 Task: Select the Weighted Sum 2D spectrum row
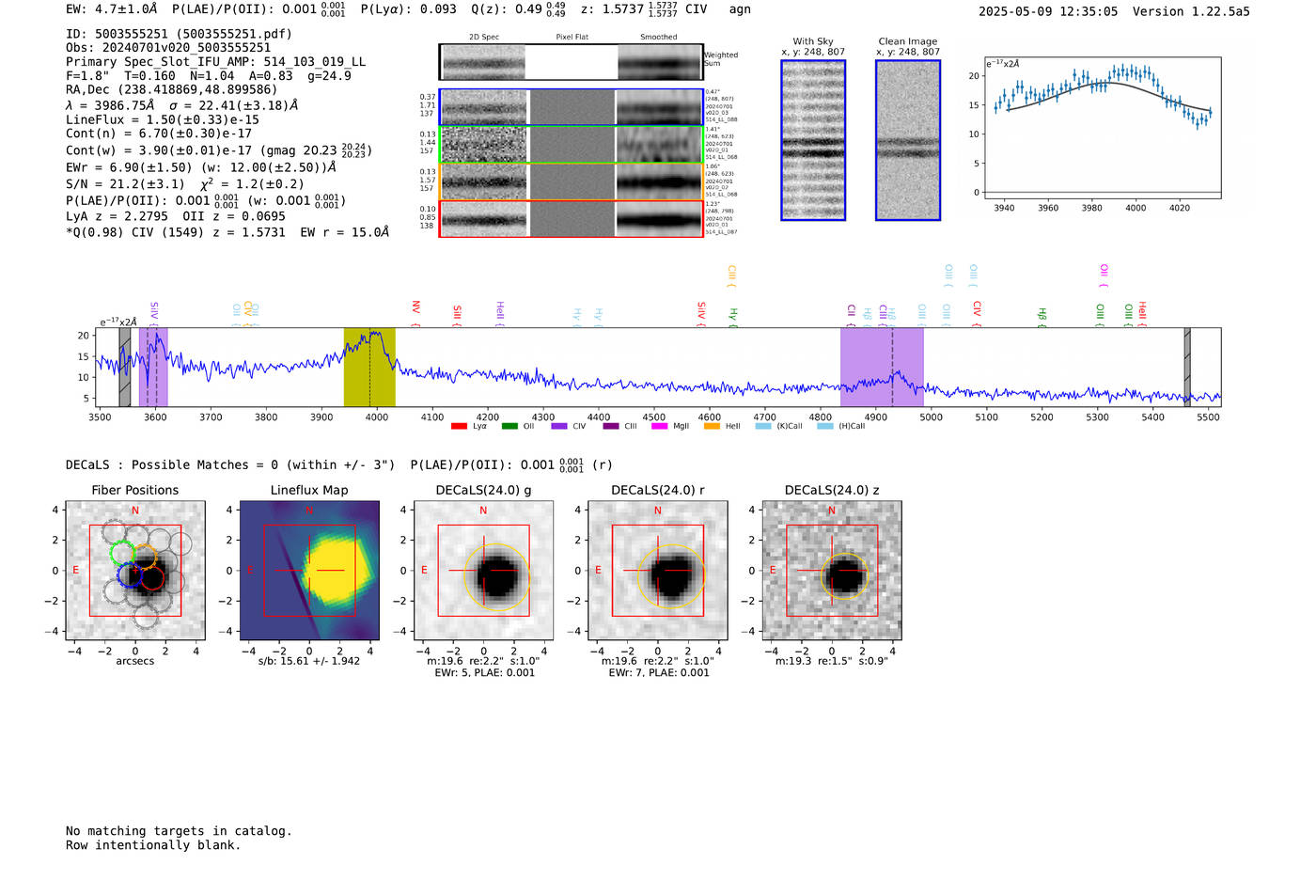coord(572,62)
